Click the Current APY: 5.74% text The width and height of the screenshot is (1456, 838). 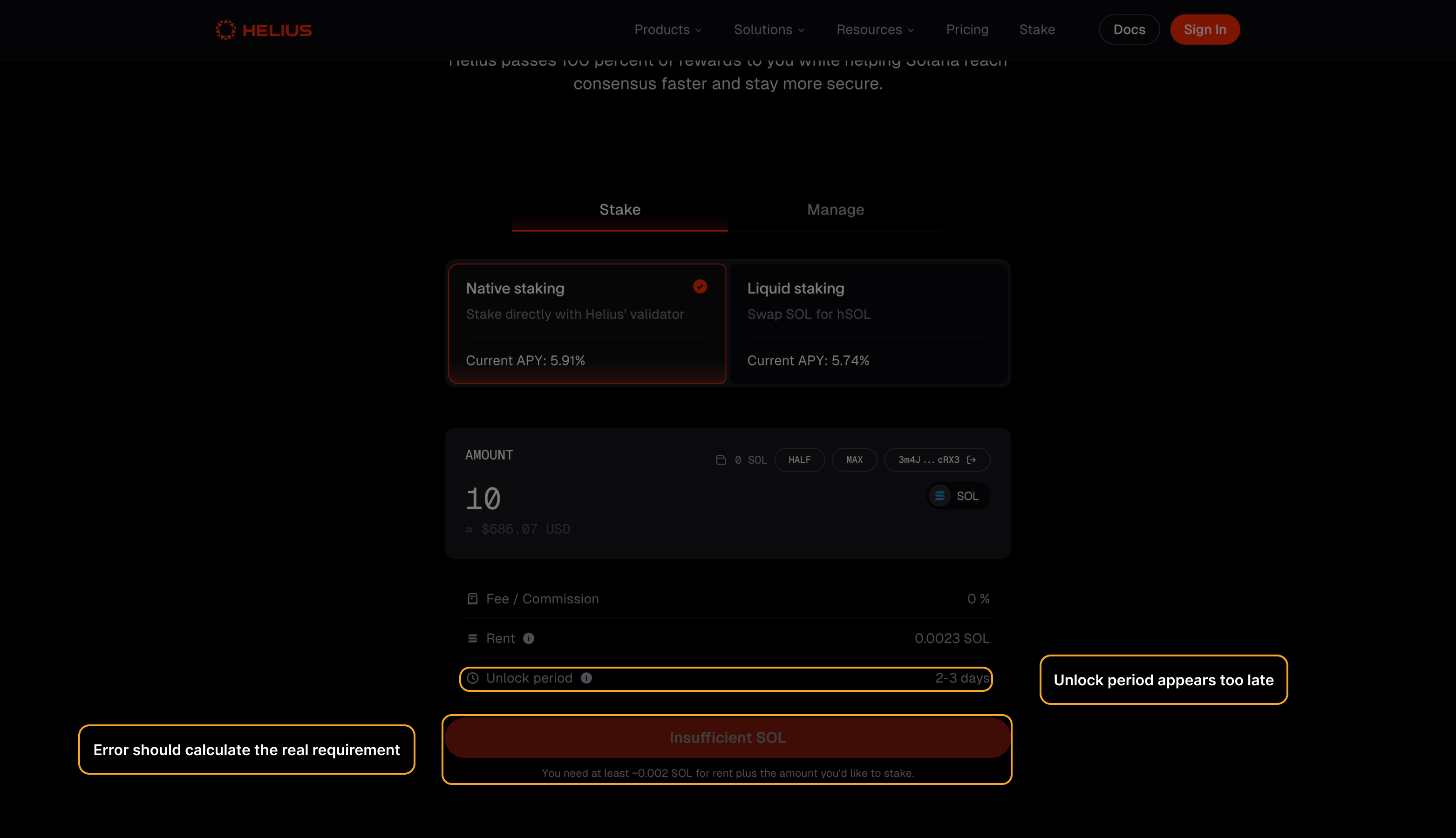tap(808, 360)
